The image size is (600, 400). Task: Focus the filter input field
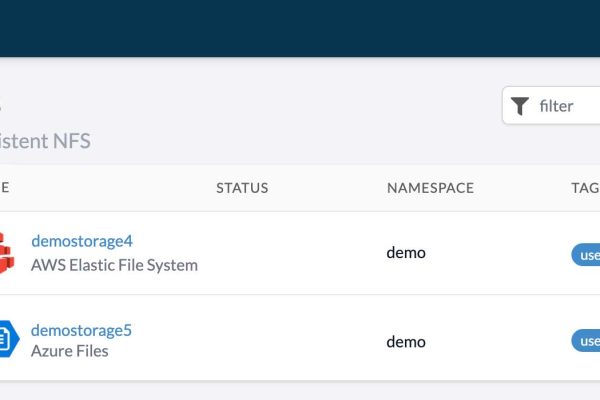[551, 106]
